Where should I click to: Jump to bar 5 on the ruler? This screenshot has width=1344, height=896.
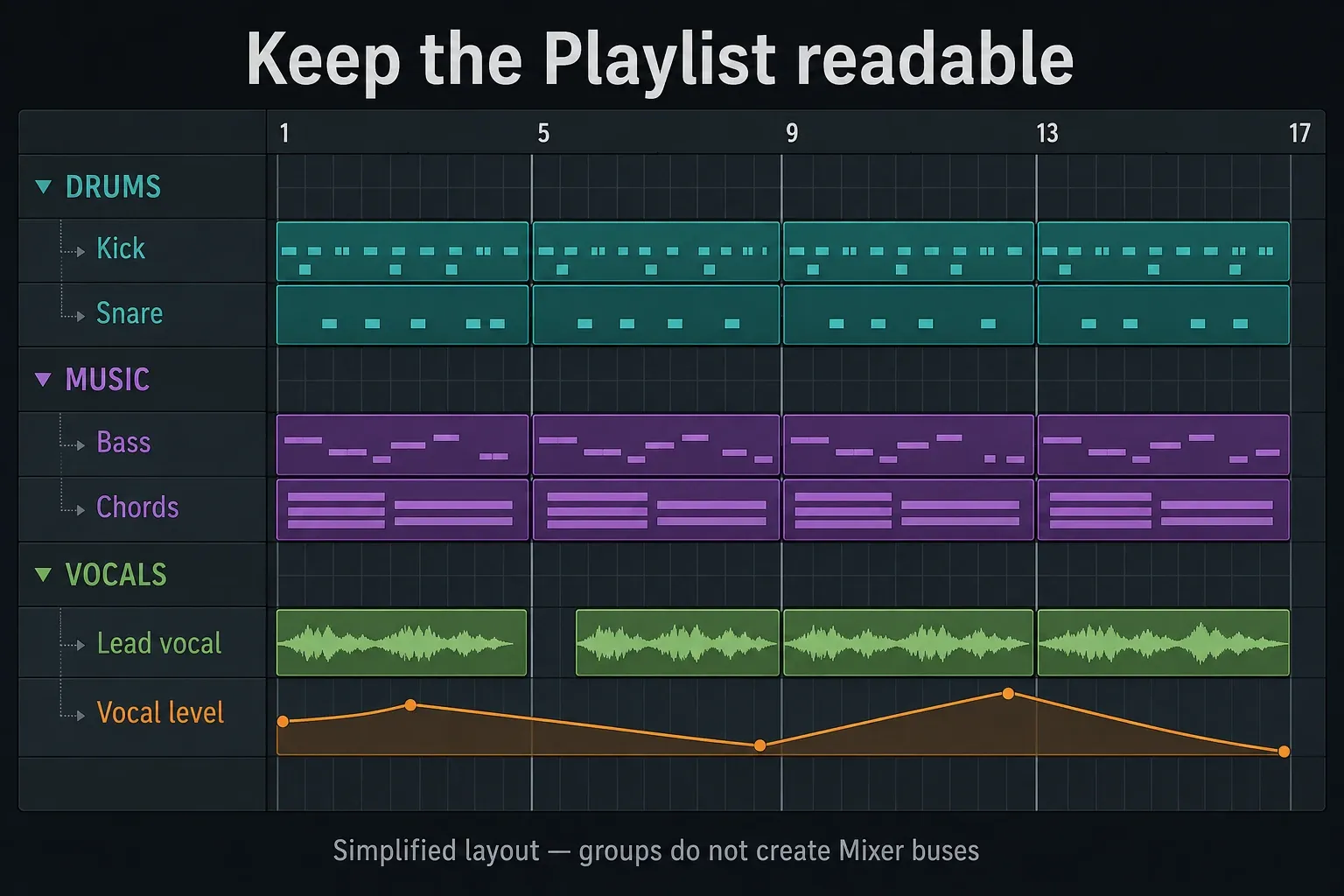[x=543, y=133]
